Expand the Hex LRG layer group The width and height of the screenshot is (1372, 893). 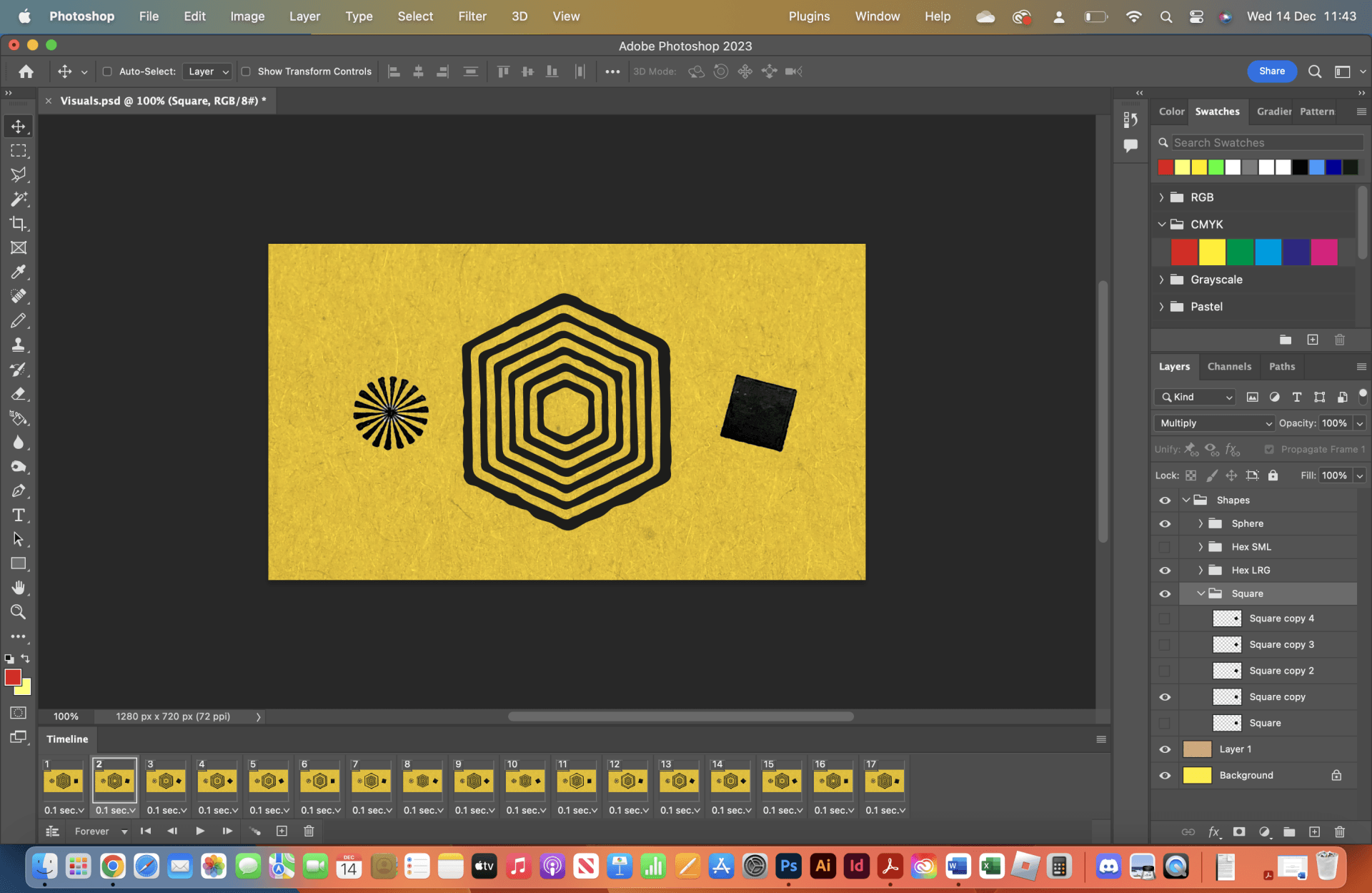pos(1200,571)
